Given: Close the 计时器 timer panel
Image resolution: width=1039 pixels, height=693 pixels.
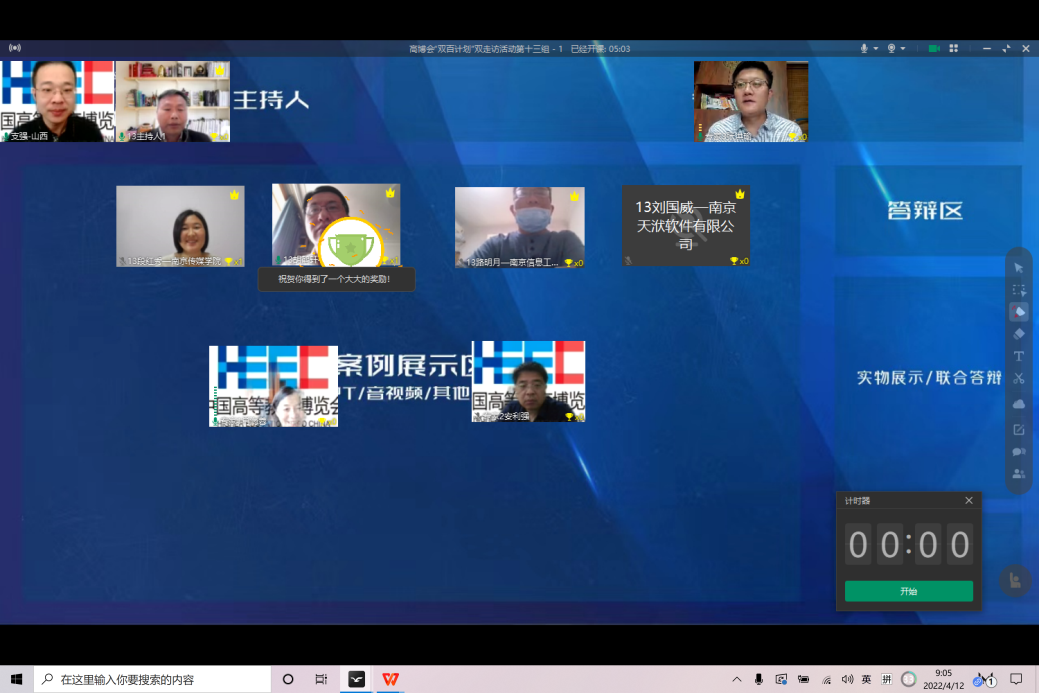Looking at the screenshot, I should 968,500.
